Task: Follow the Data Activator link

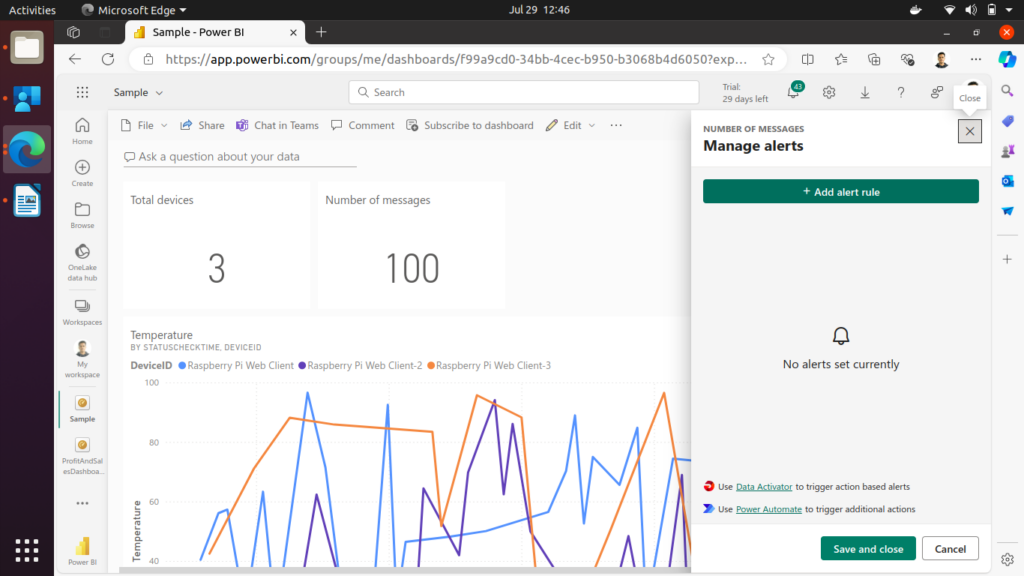Action: click(x=764, y=487)
